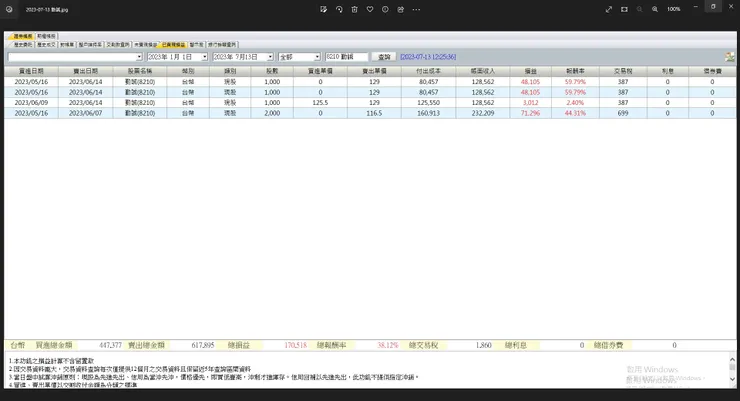Viewport: 740px width, 401px height.
Task: Click the 股數 column header
Action: coord(272,71)
